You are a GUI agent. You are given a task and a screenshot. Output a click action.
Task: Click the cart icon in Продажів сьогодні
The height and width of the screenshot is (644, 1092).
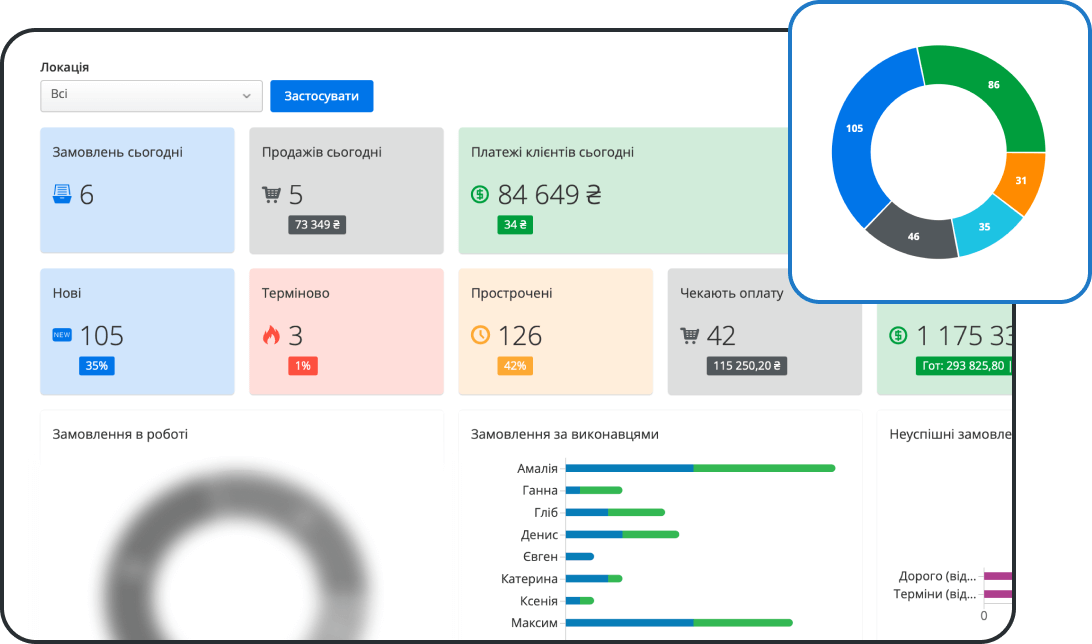coord(271,195)
